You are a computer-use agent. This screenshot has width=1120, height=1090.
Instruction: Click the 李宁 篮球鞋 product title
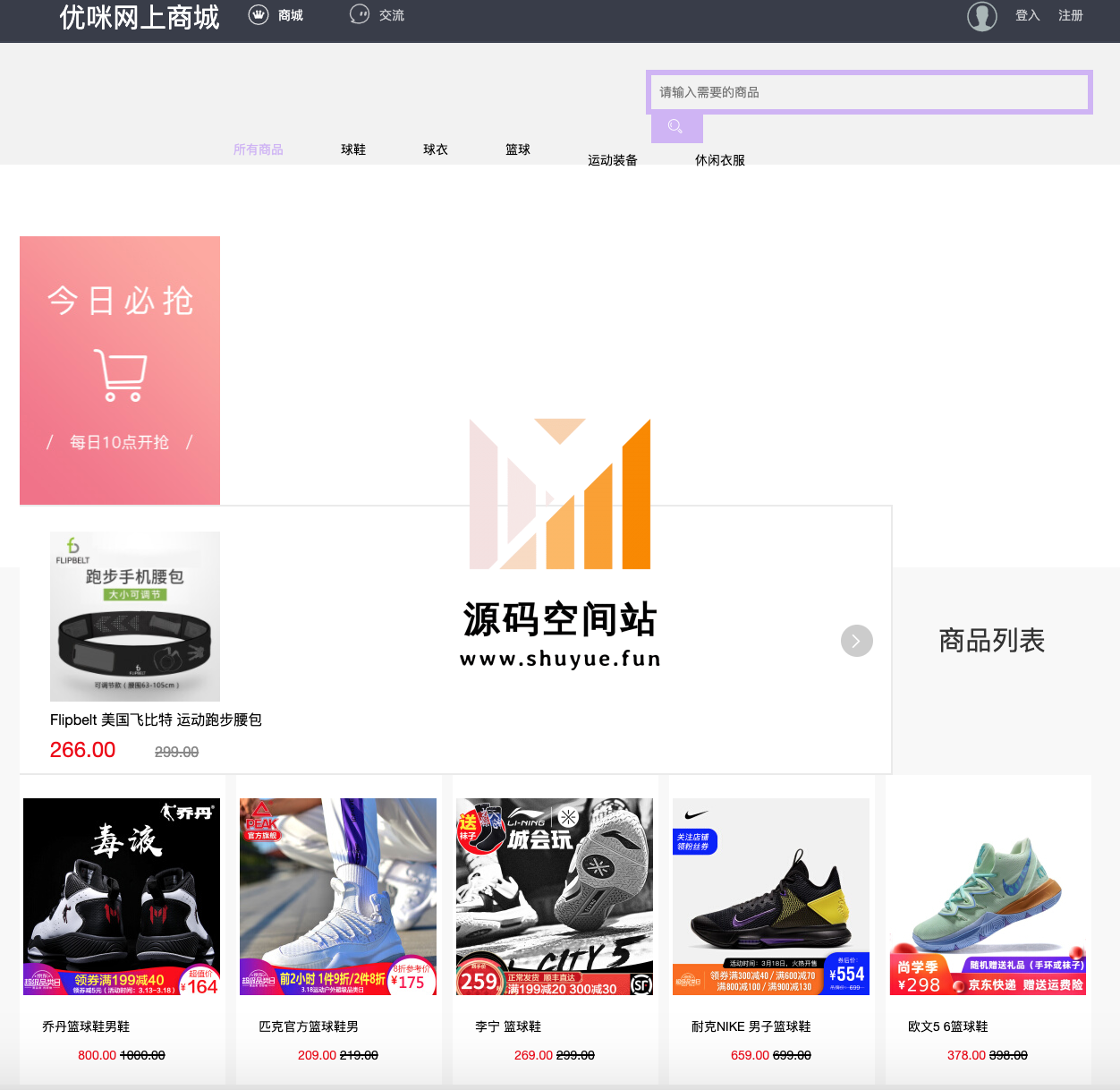tap(508, 1026)
